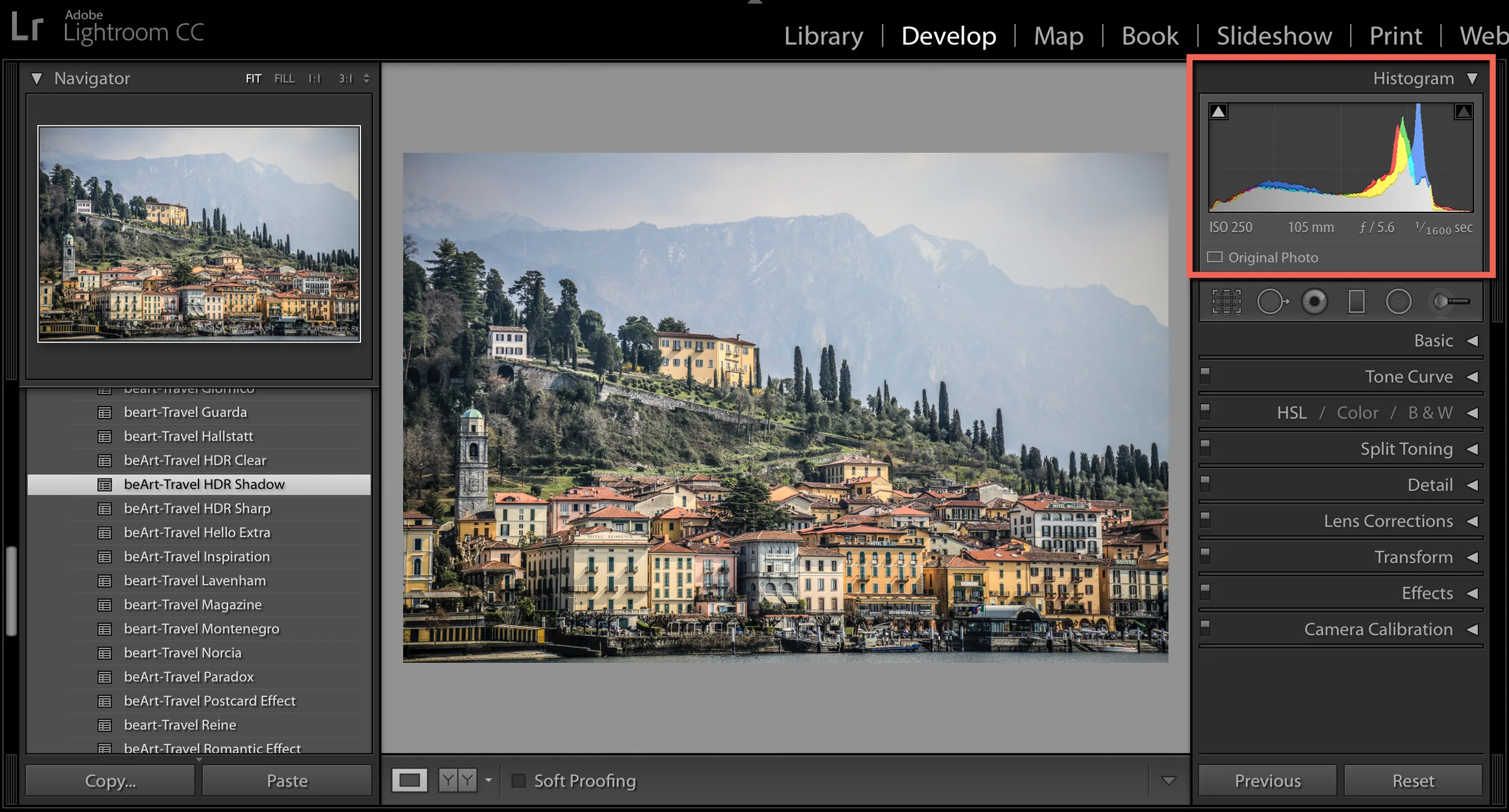Choose the Radial Filter tool

pos(1398,302)
